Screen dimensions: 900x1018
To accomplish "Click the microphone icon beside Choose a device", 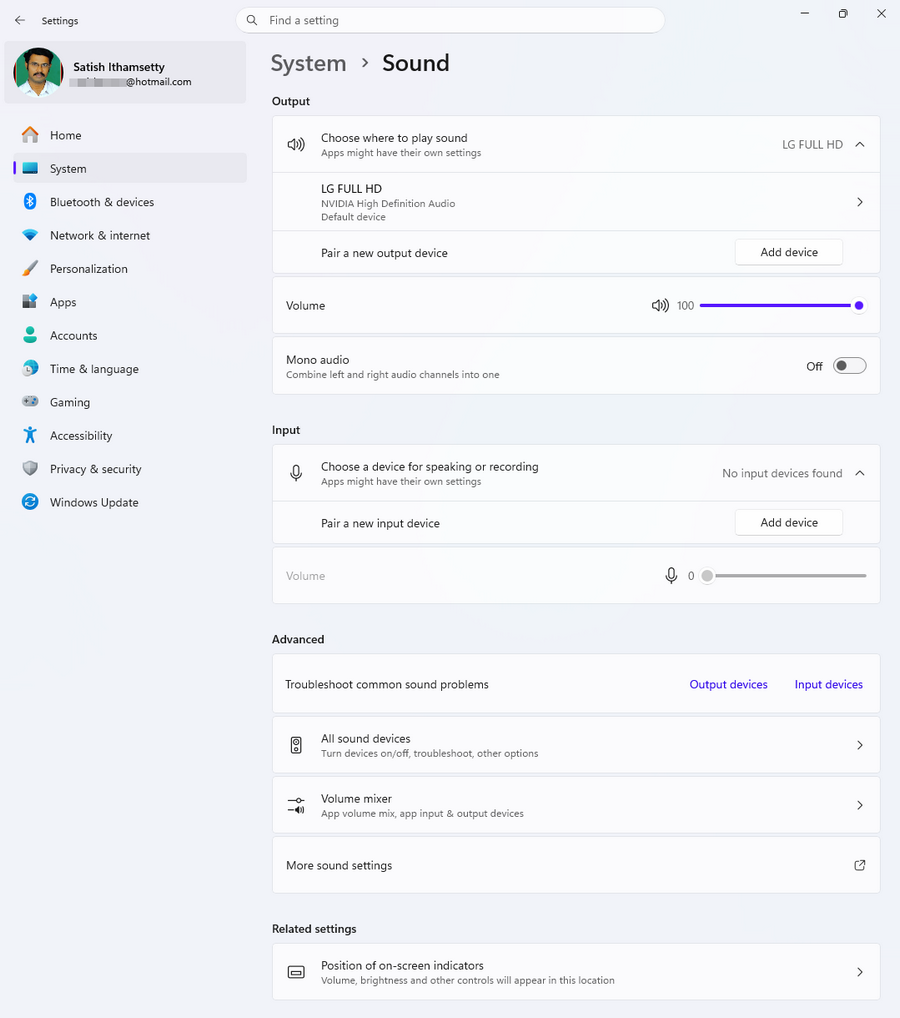I will [296, 473].
